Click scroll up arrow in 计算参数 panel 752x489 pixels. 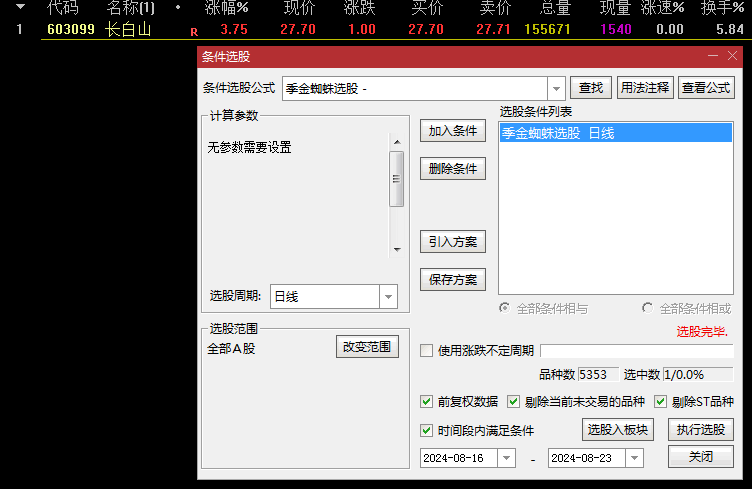tap(397, 142)
